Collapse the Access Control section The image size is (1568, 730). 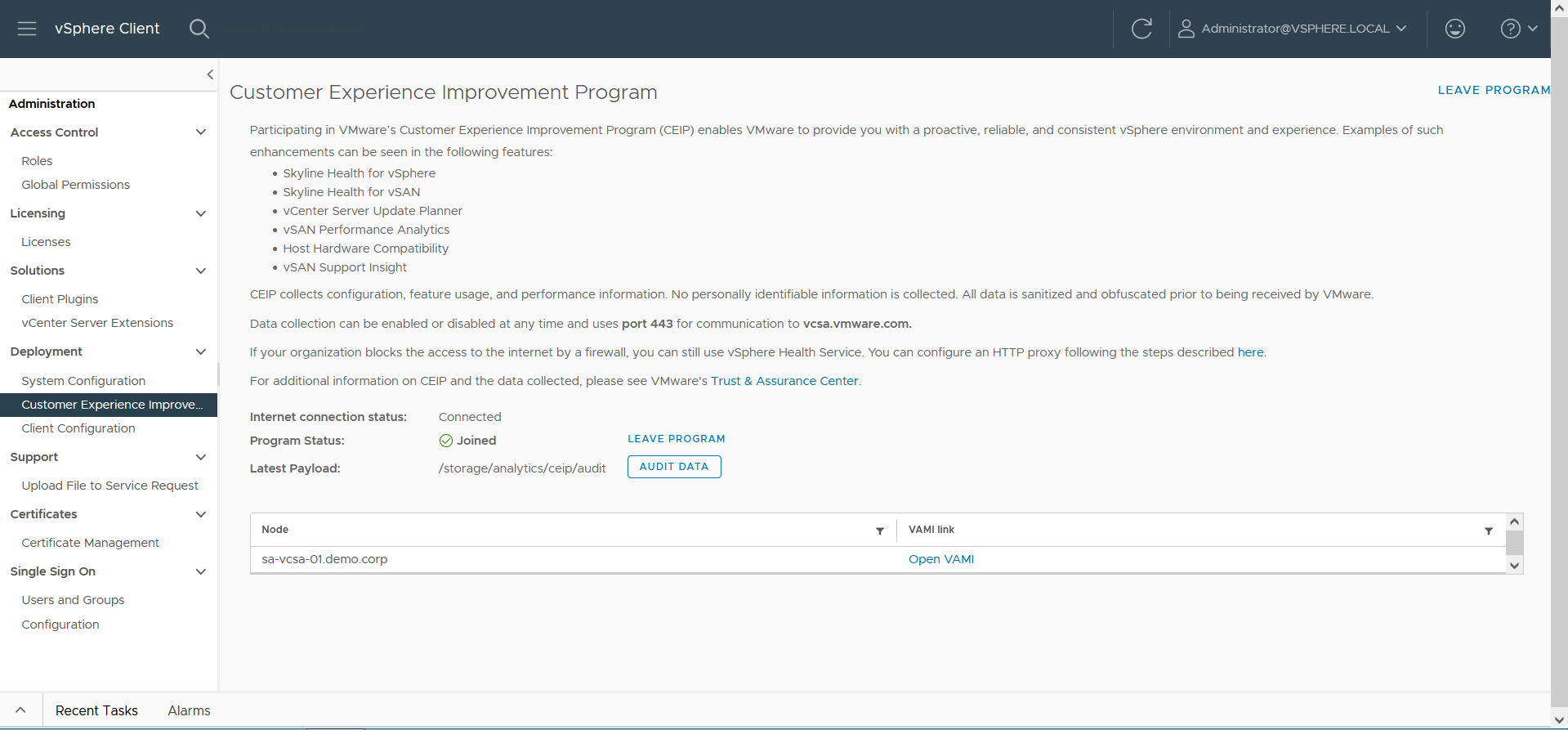tap(201, 132)
